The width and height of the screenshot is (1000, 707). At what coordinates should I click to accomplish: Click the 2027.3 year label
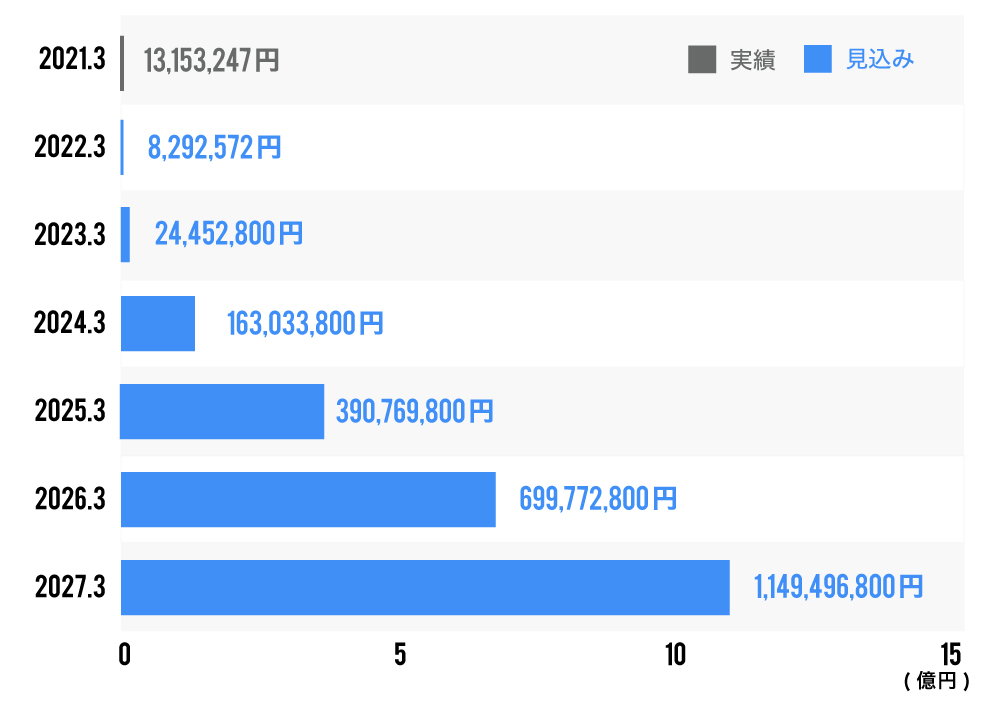pos(70,587)
